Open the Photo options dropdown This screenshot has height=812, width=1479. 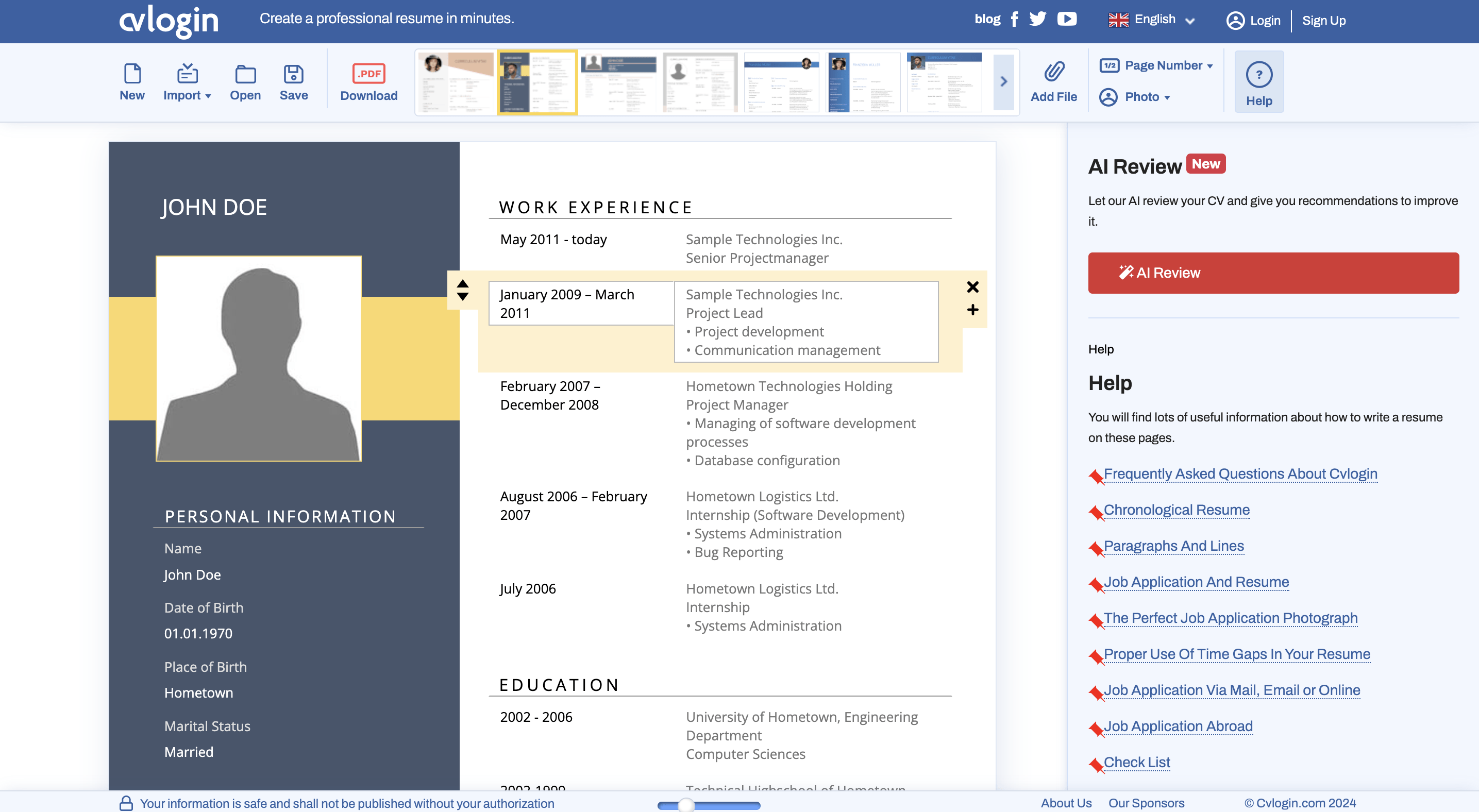pos(1135,97)
